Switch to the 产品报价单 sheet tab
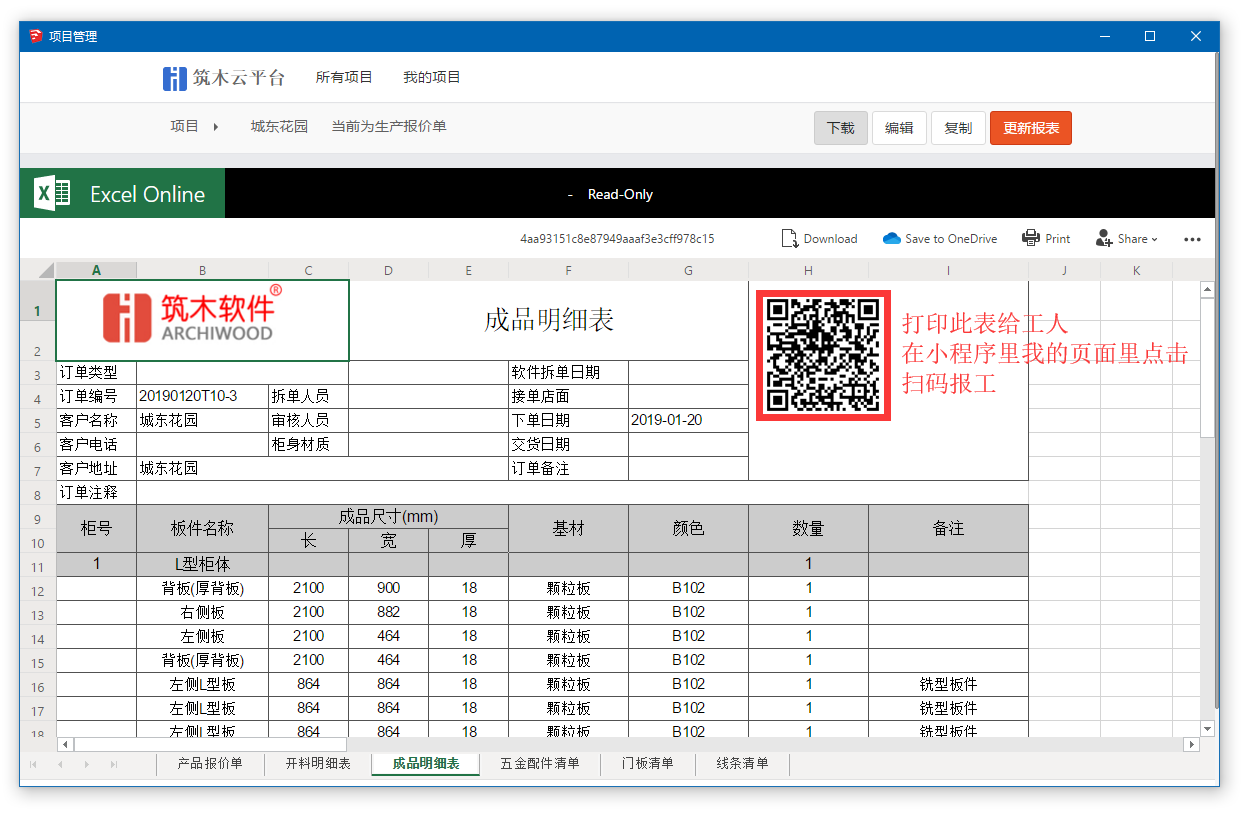 pyautogui.click(x=210, y=764)
